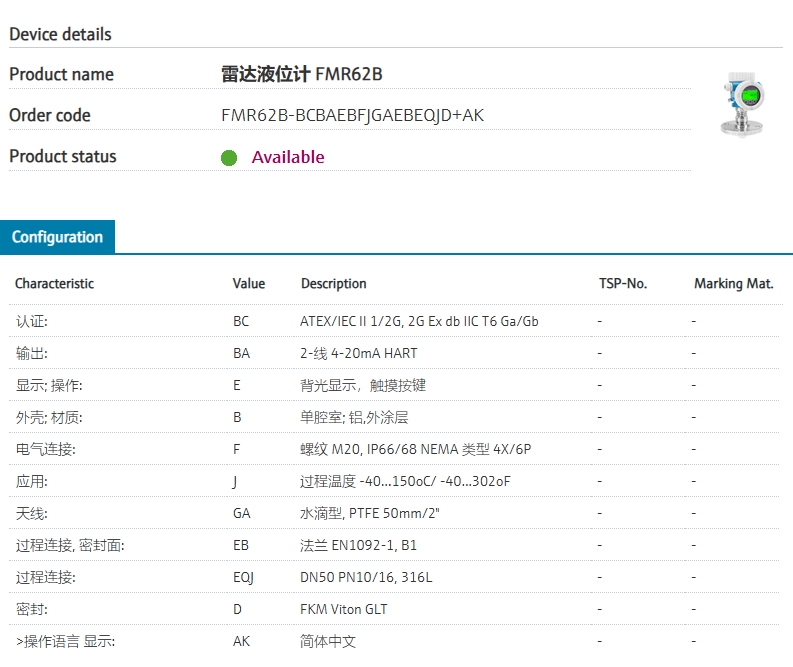Click the Characteristic column header
The width and height of the screenshot is (793, 667).
55,284
